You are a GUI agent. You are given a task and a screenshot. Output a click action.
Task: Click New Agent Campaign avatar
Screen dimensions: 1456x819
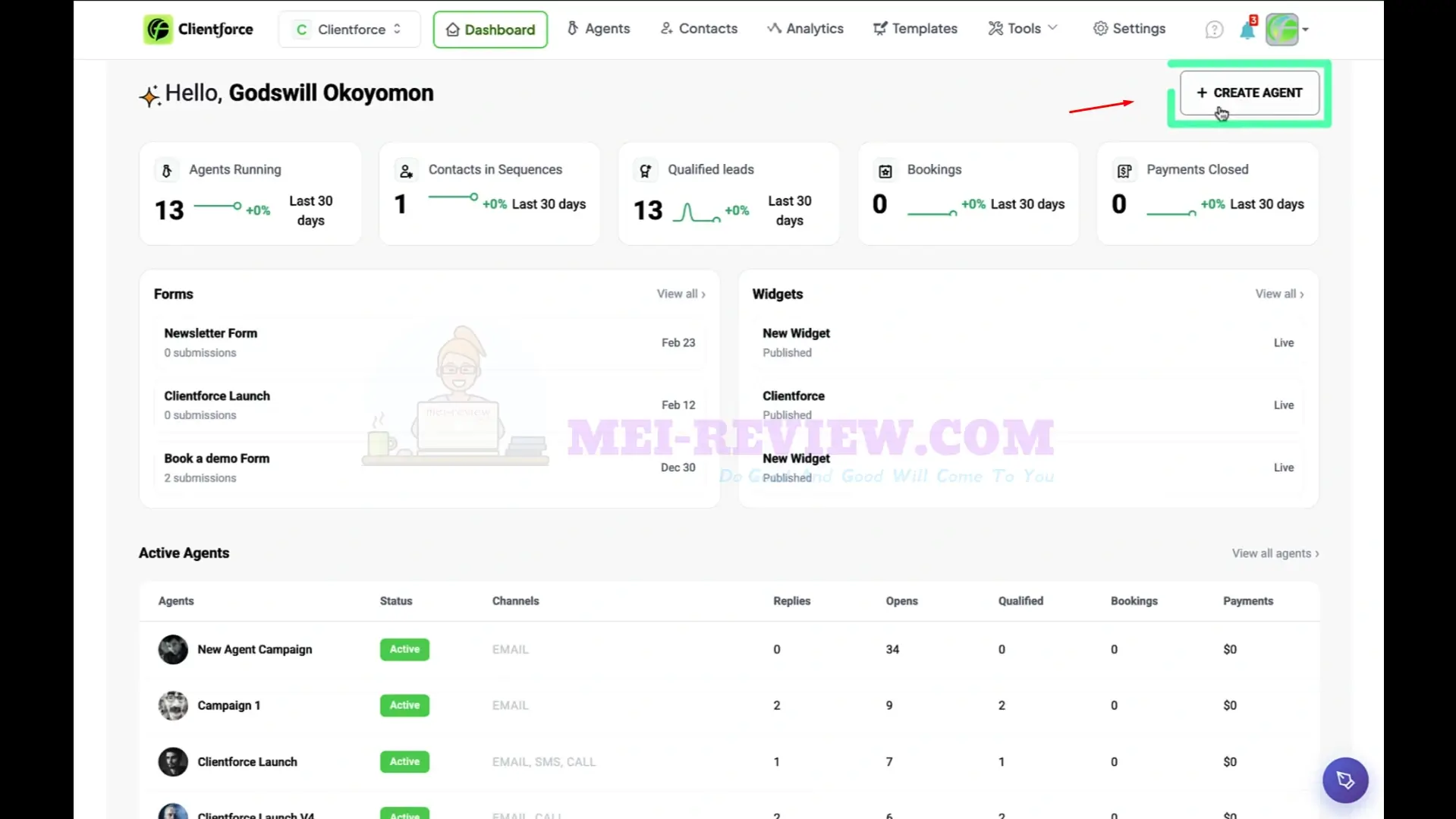[173, 650]
